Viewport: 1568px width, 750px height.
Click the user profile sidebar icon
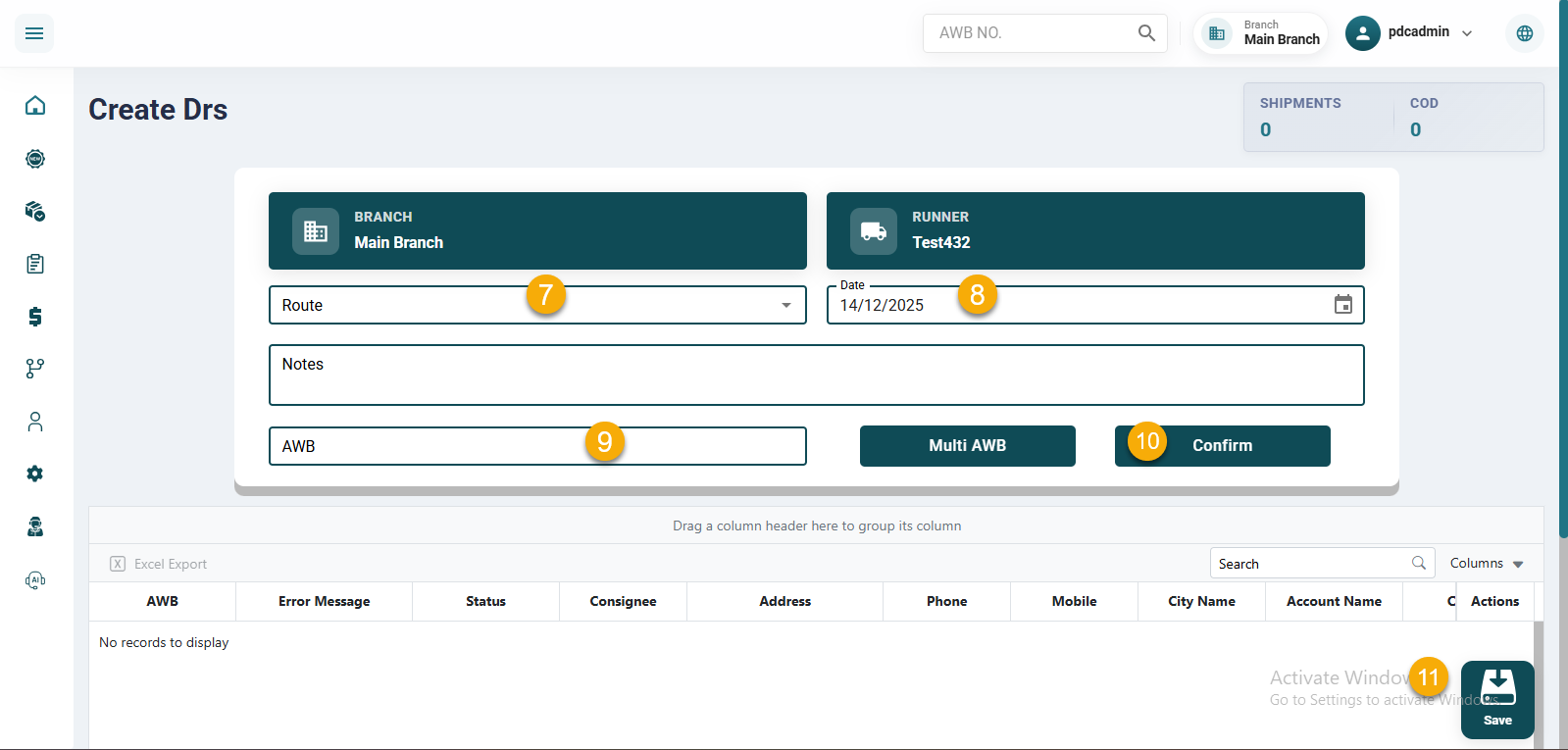[x=35, y=422]
